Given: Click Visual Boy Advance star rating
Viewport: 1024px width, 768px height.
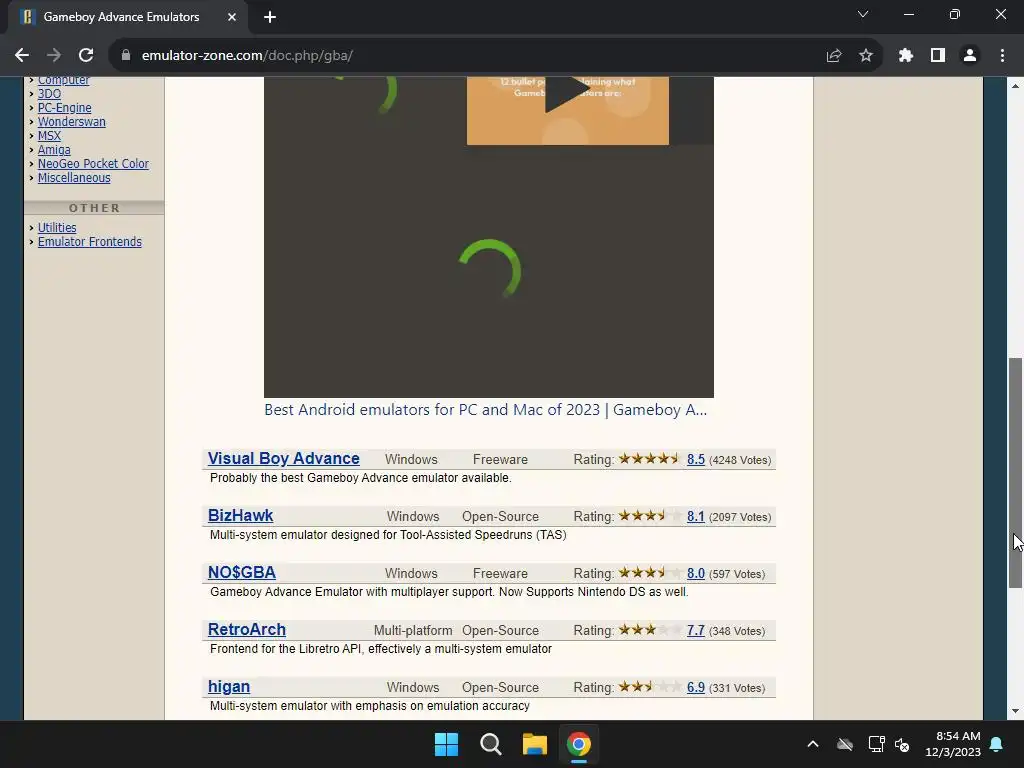Looking at the screenshot, I should 650,458.
